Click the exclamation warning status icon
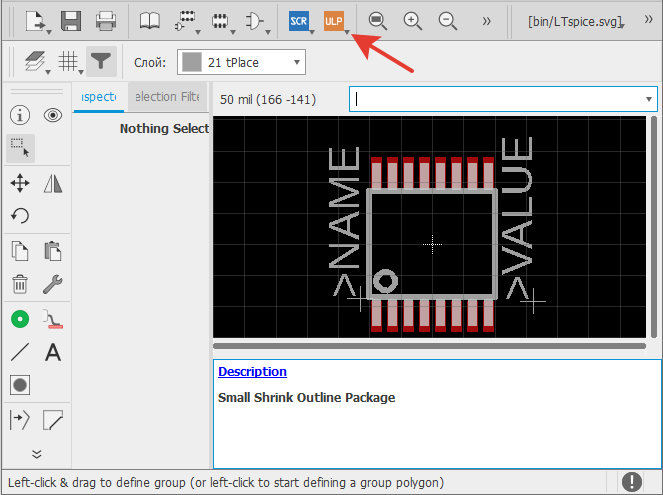The height and width of the screenshot is (495, 663). 632,482
